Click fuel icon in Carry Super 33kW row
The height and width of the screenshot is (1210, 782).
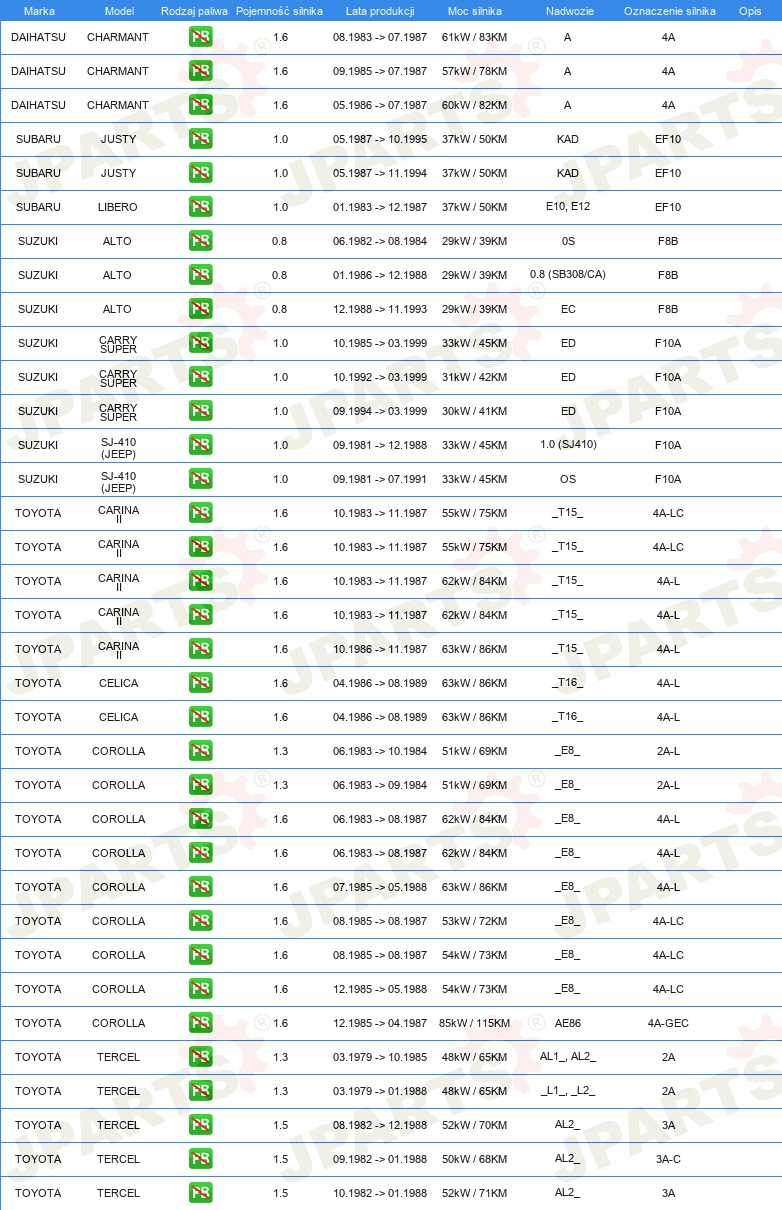tap(200, 343)
